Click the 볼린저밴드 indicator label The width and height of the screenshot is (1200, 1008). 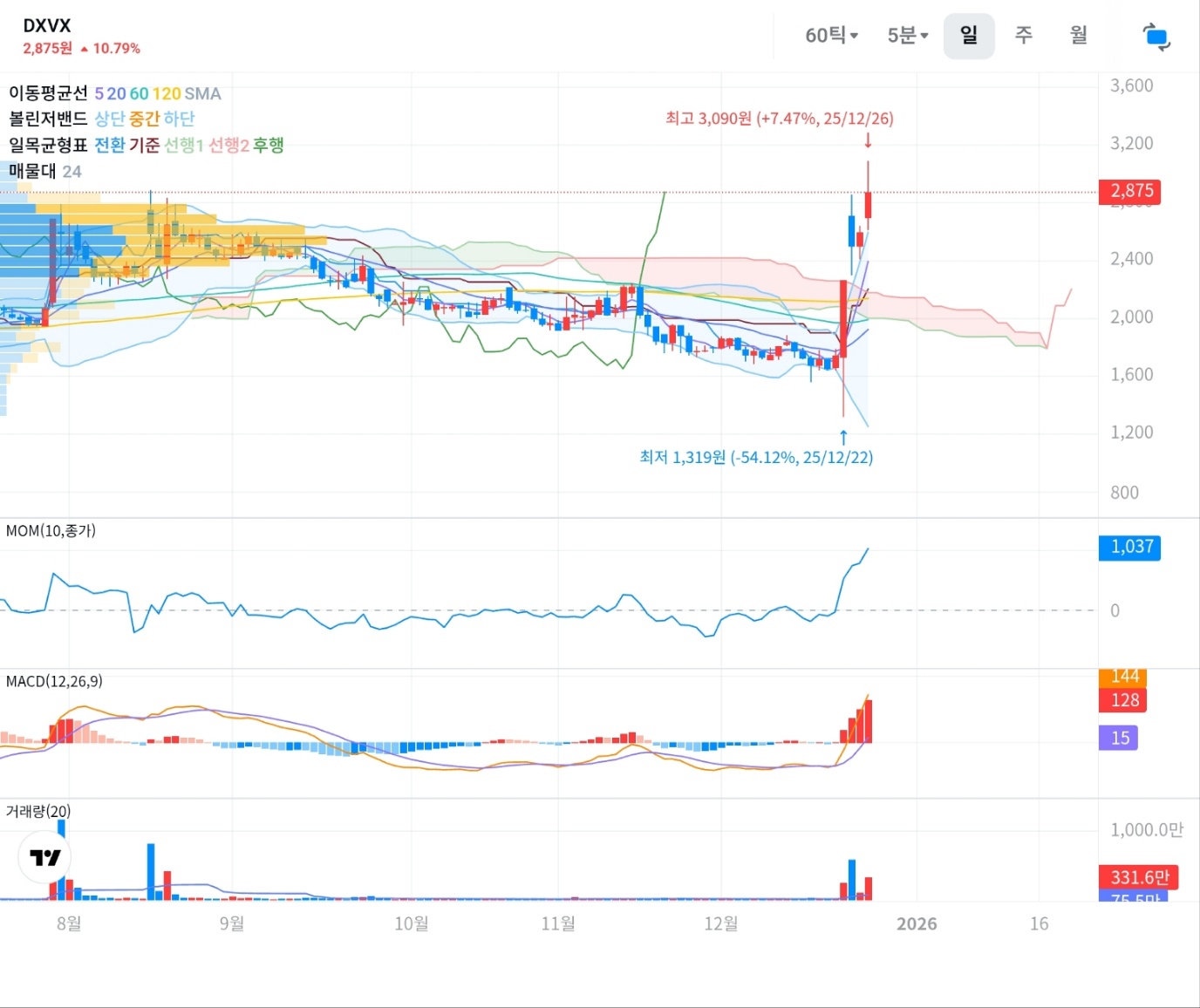48,119
